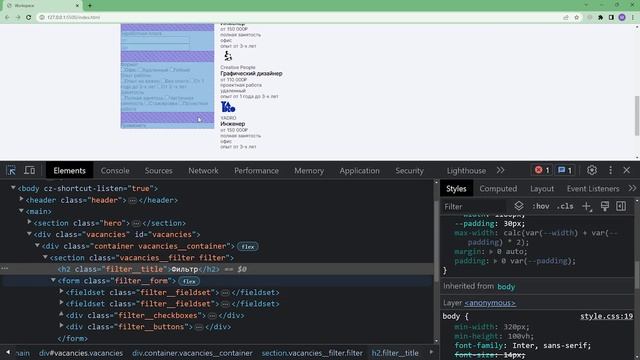This screenshot has width=640, height=360.
Task: Click the red errors counter badge
Action: [x=542, y=170]
